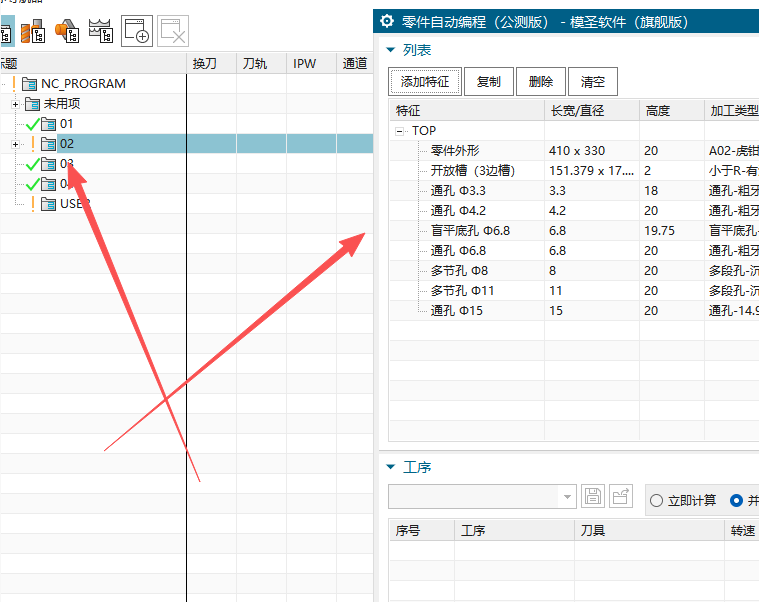Expand the 02 program group node
This screenshot has width=759, height=602.
click(x=15, y=144)
